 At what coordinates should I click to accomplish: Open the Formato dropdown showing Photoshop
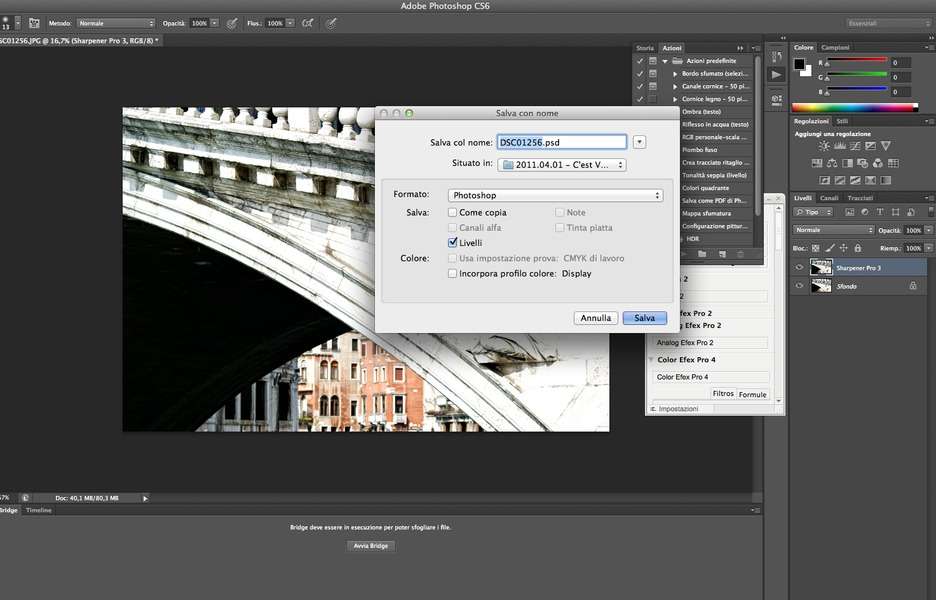coord(554,195)
